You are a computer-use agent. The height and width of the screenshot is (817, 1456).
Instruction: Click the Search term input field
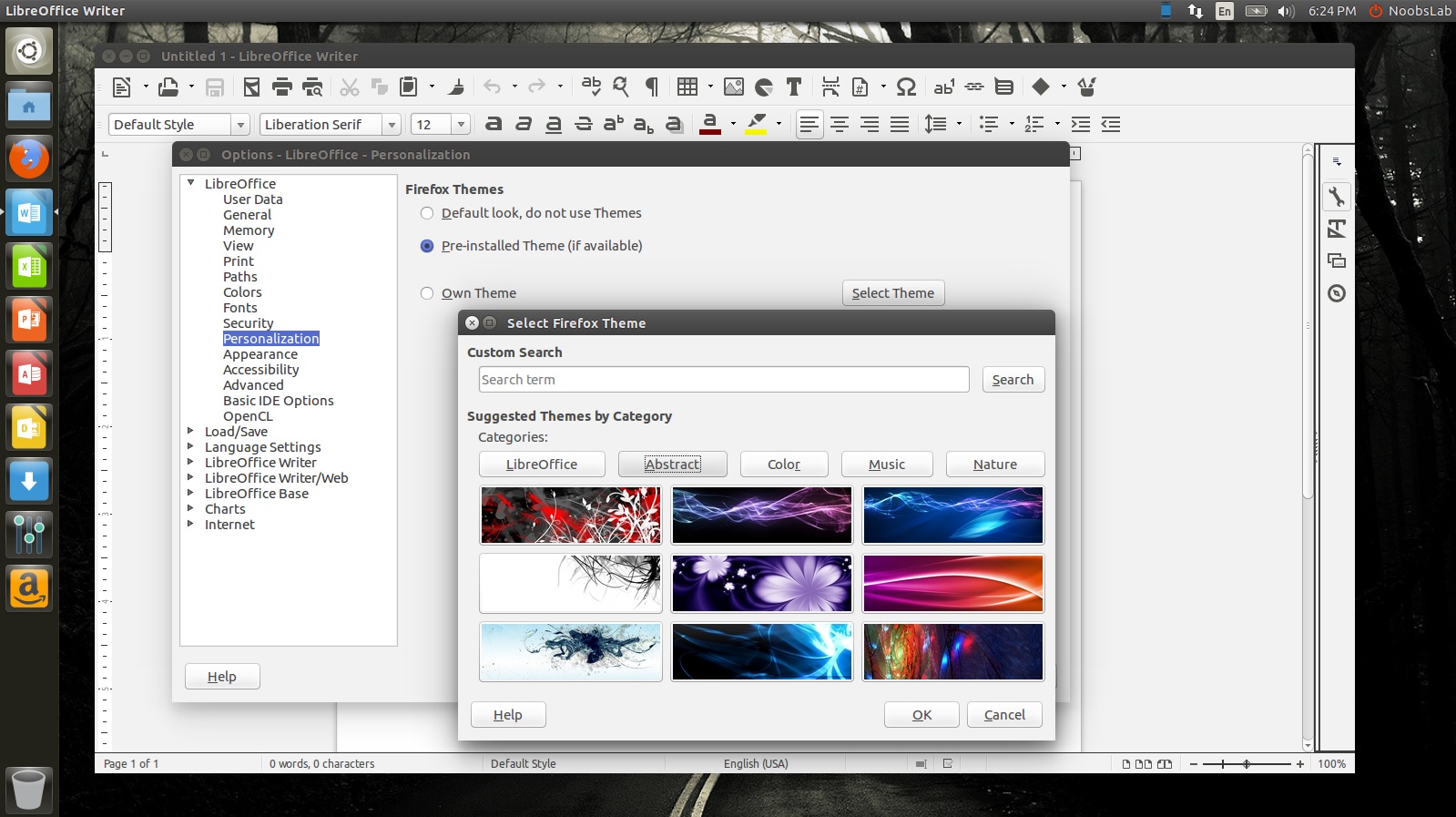coord(724,380)
